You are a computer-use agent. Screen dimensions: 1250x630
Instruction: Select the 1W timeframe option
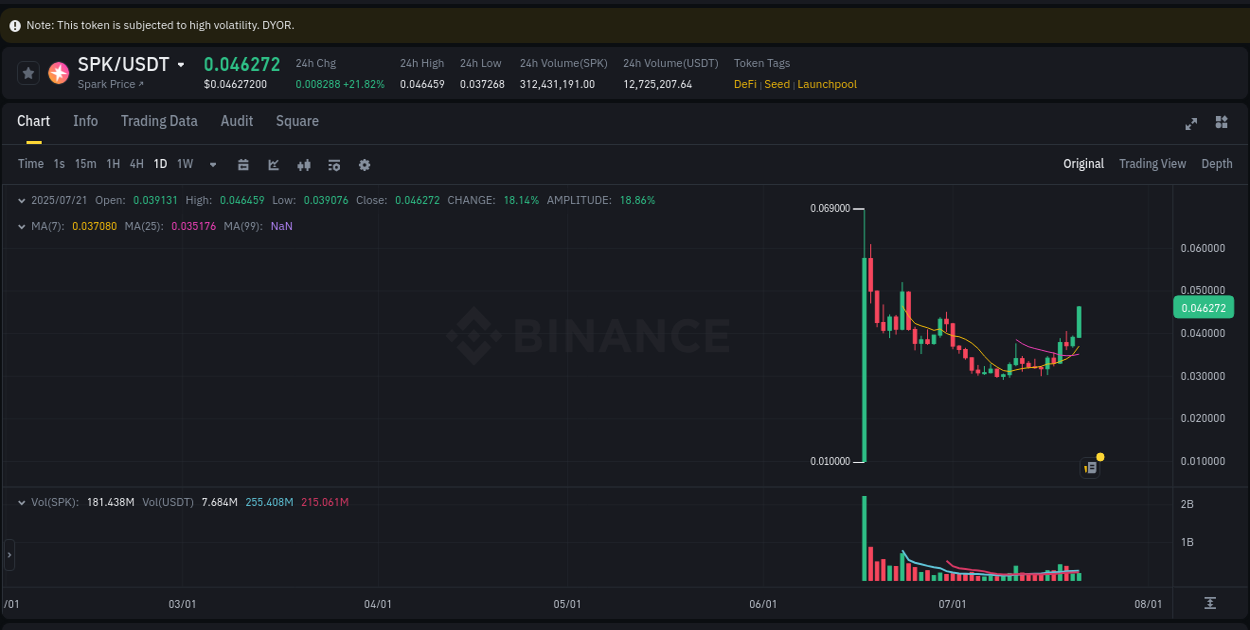click(x=184, y=164)
